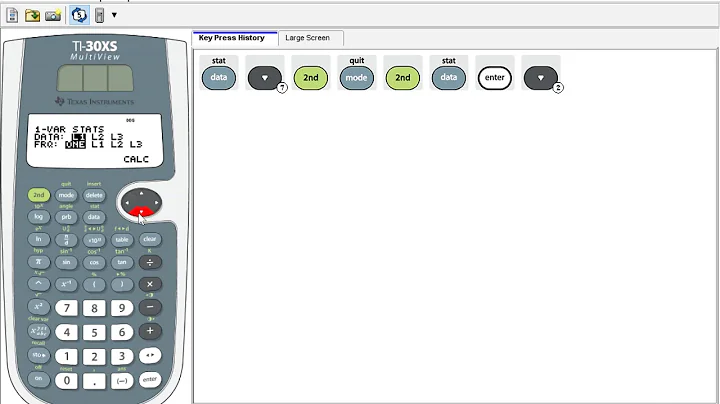This screenshot has height=404, width=720.
Task: Click the tan key on calculator
Action: 122,262
